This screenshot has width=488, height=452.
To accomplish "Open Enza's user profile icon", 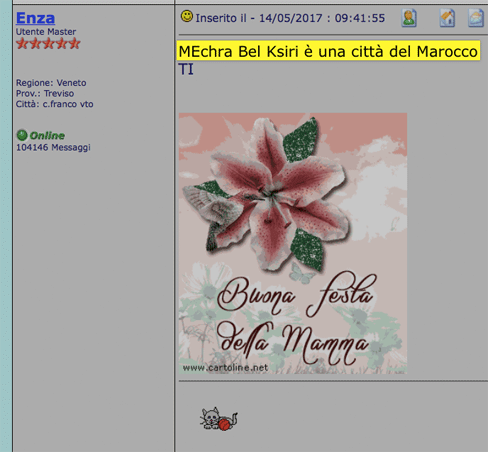I will 409,18.
